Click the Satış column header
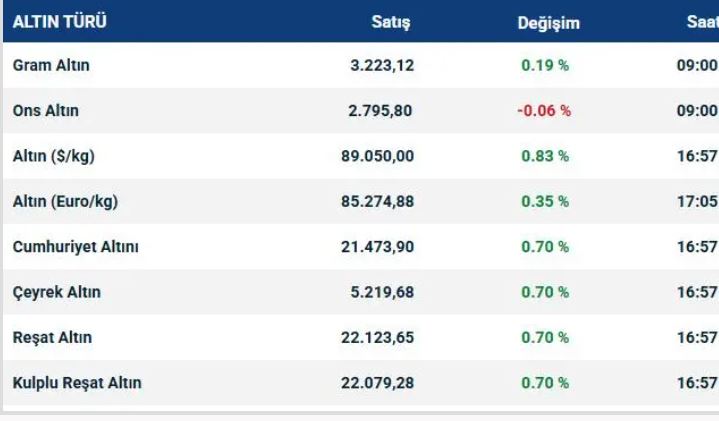 coord(391,22)
